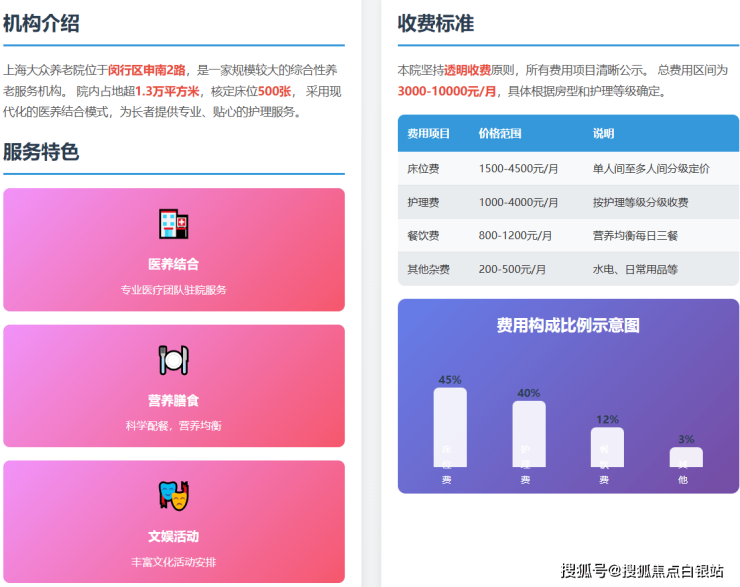This screenshot has width=740, height=587.
Task: Click the theater masks icon
Action: coord(173,496)
